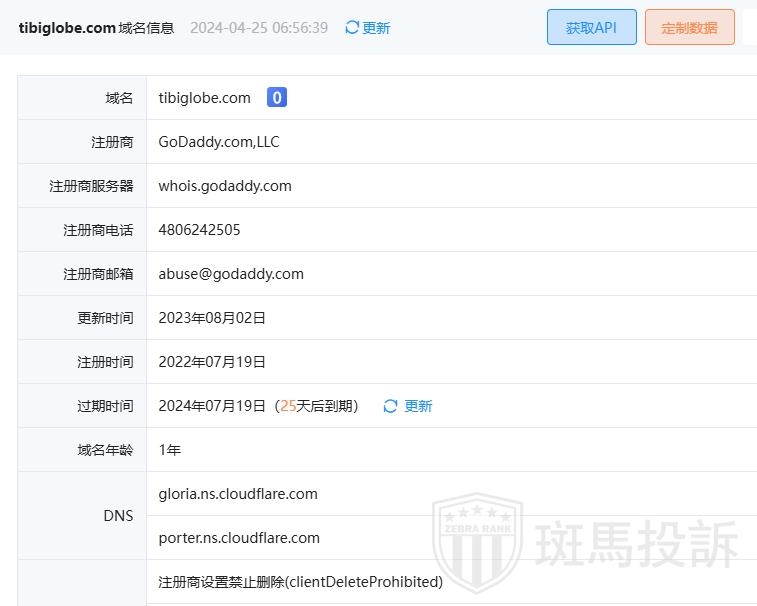Click the 更新时间 row label
This screenshot has height=606, width=757.
tap(105, 318)
